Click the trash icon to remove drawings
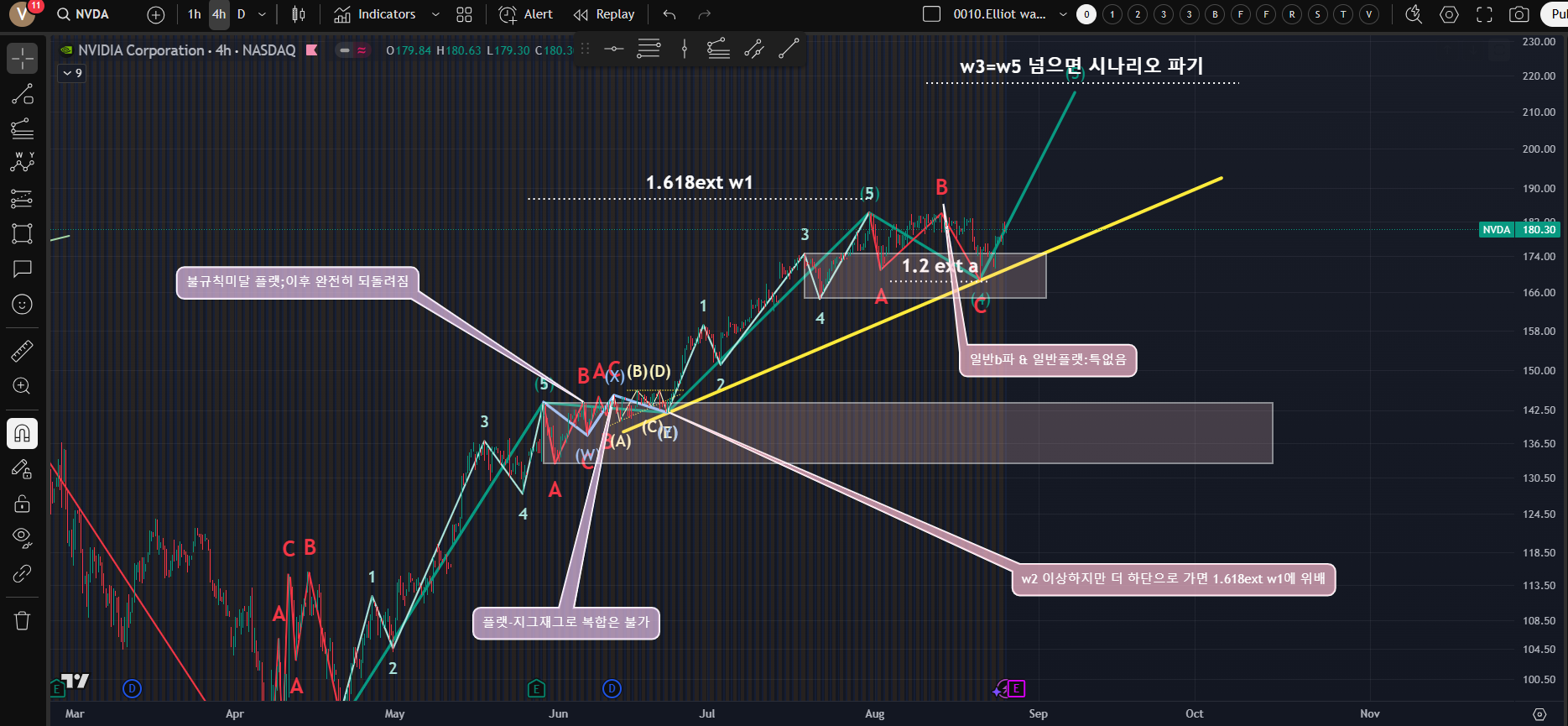The width and height of the screenshot is (1568, 726). coord(23,620)
